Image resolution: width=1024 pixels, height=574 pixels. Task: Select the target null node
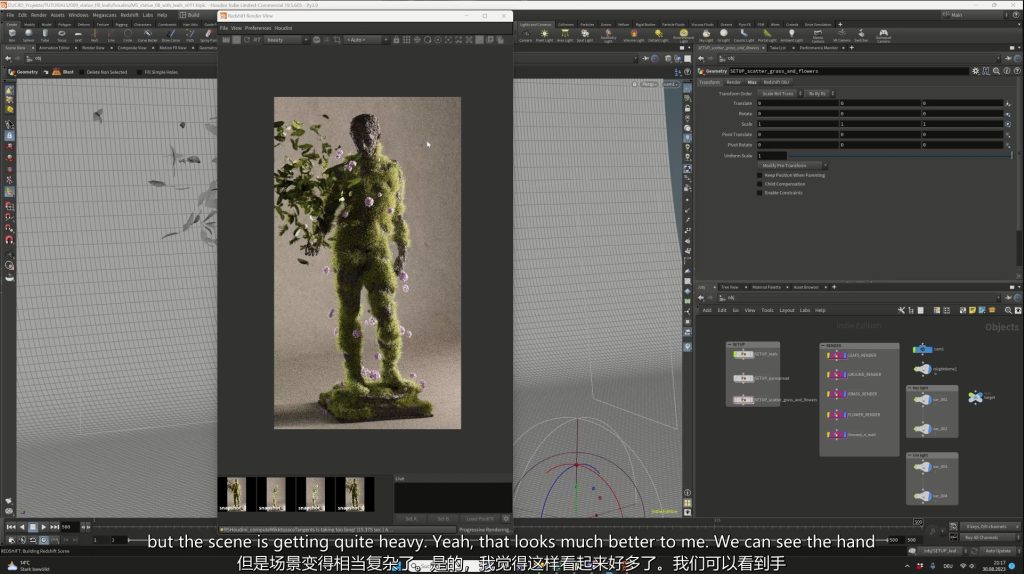[975, 396]
